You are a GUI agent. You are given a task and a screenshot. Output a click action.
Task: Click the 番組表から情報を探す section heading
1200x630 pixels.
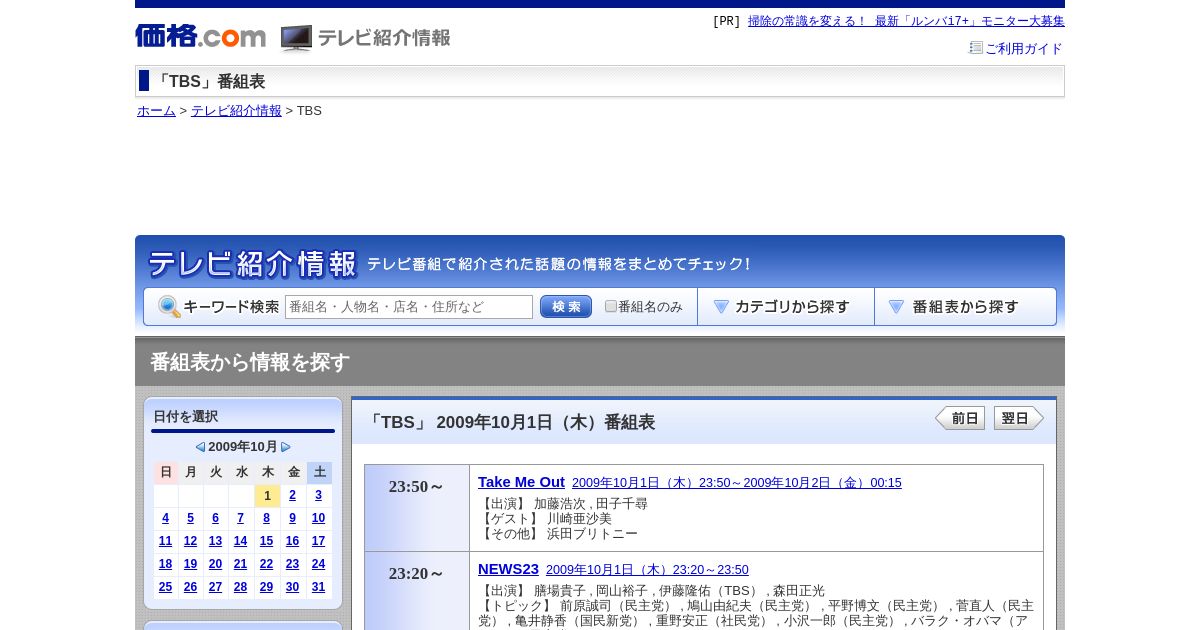(x=250, y=362)
